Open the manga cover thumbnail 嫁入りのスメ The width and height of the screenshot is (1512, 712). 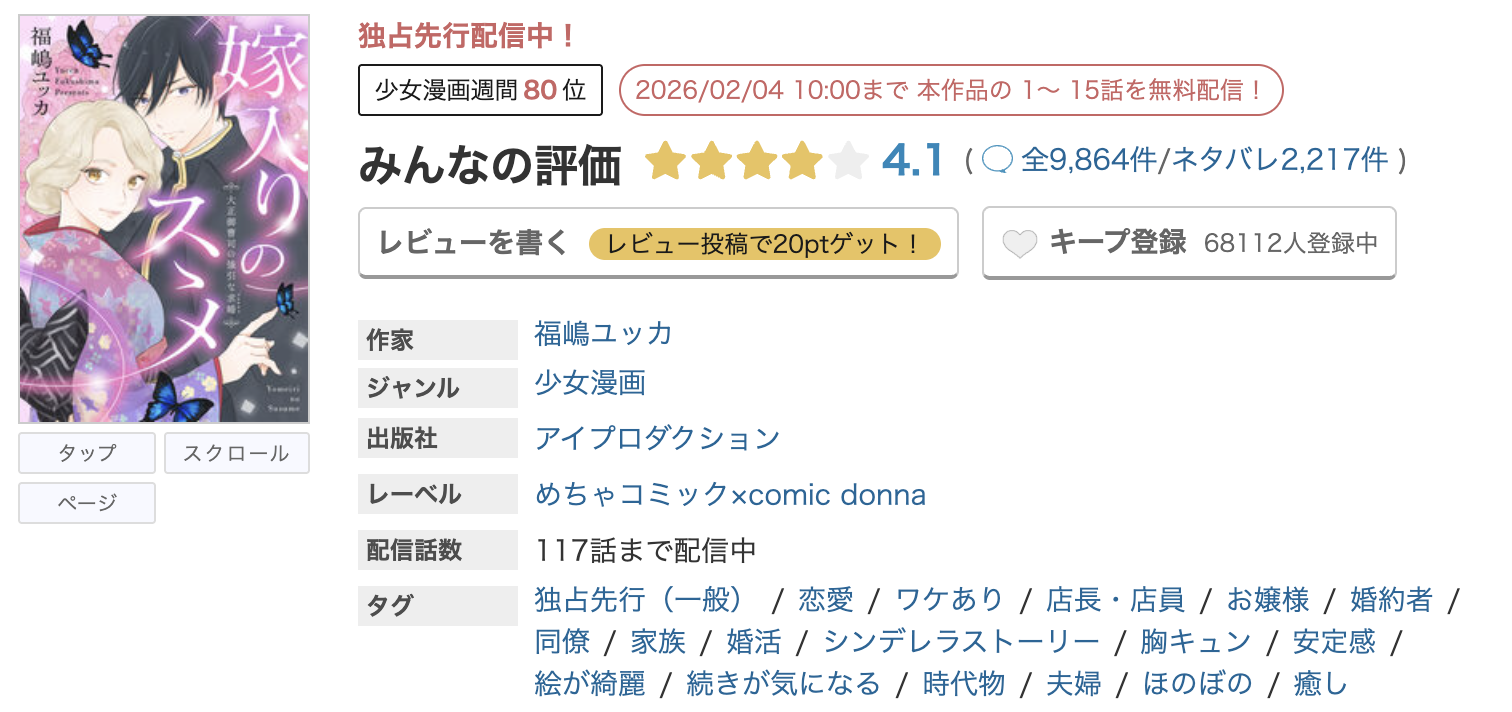point(163,215)
